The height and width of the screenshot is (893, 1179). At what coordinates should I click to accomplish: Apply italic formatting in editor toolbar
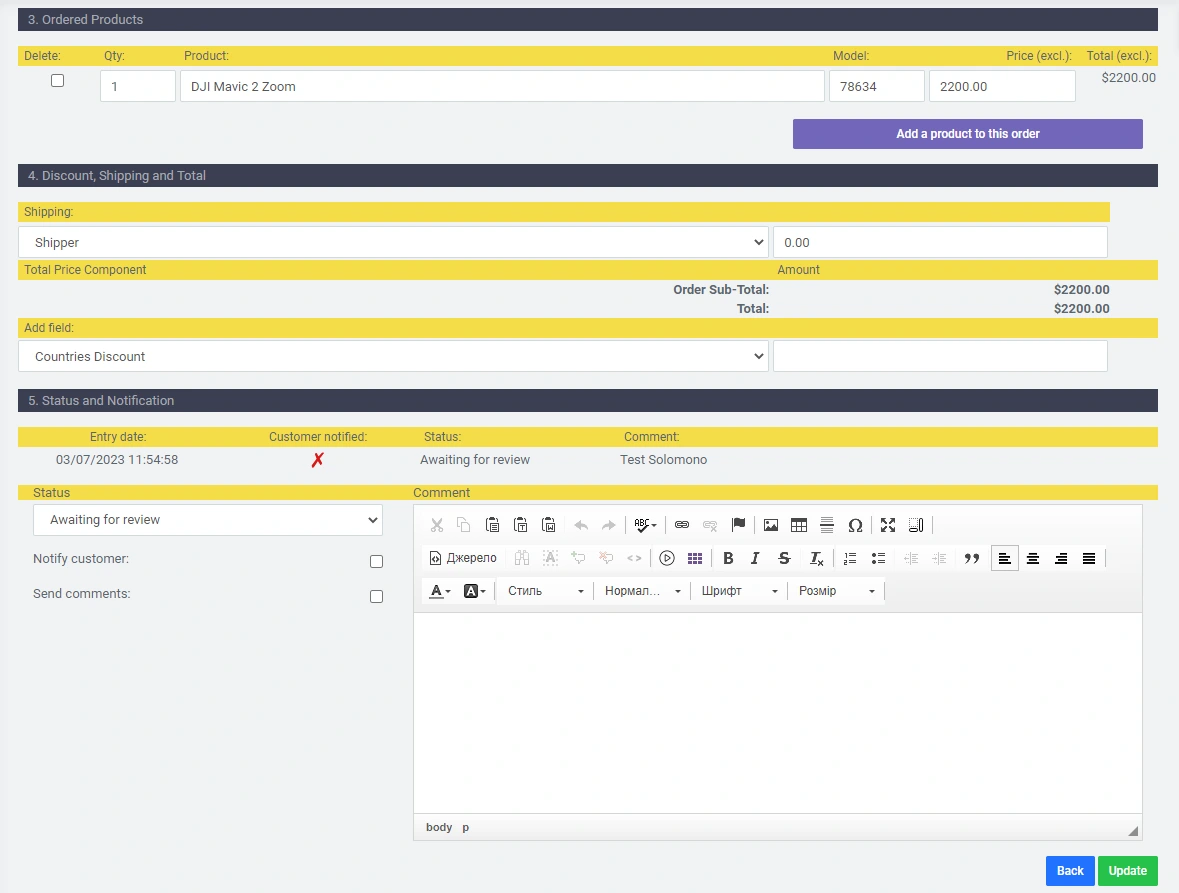[755, 558]
